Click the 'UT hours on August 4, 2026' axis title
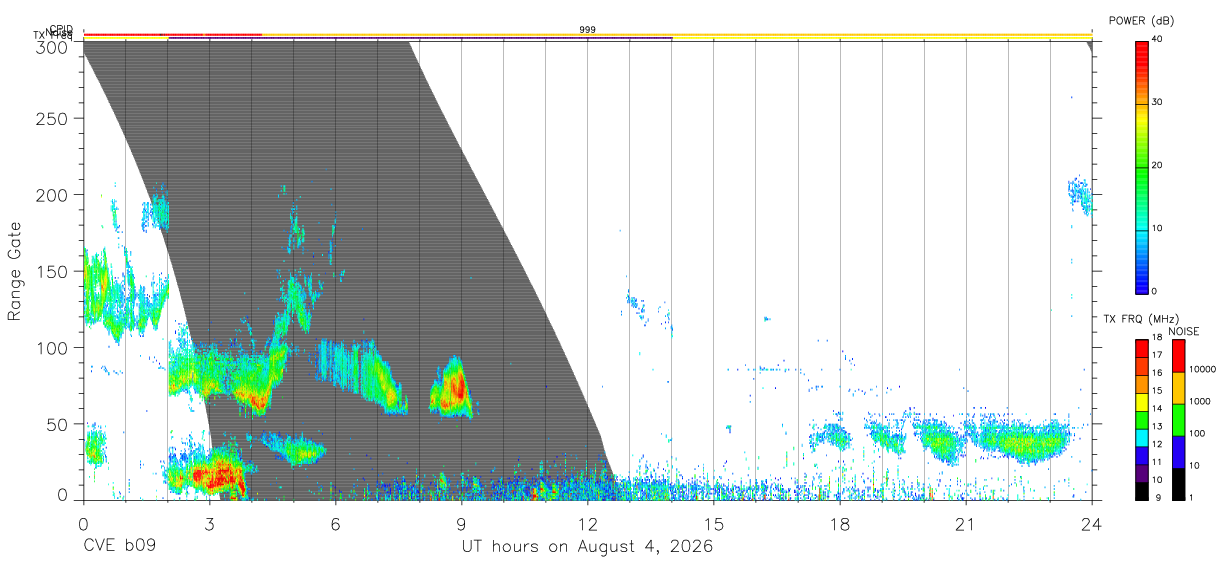This screenshot has width=1228, height=567. click(587, 548)
